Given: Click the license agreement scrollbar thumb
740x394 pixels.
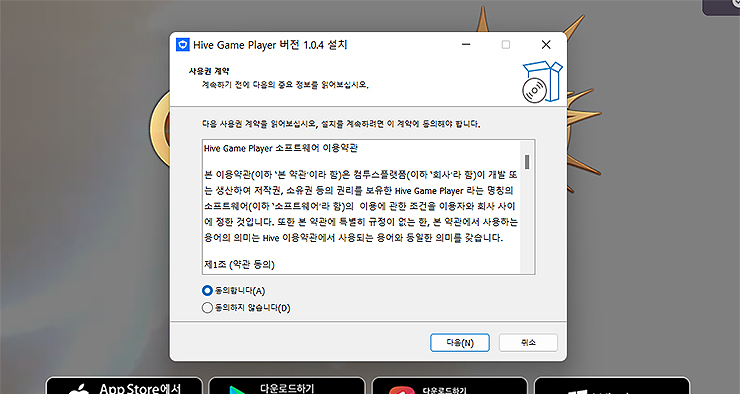Looking at the screenshot, I should [x=527, y=162].
